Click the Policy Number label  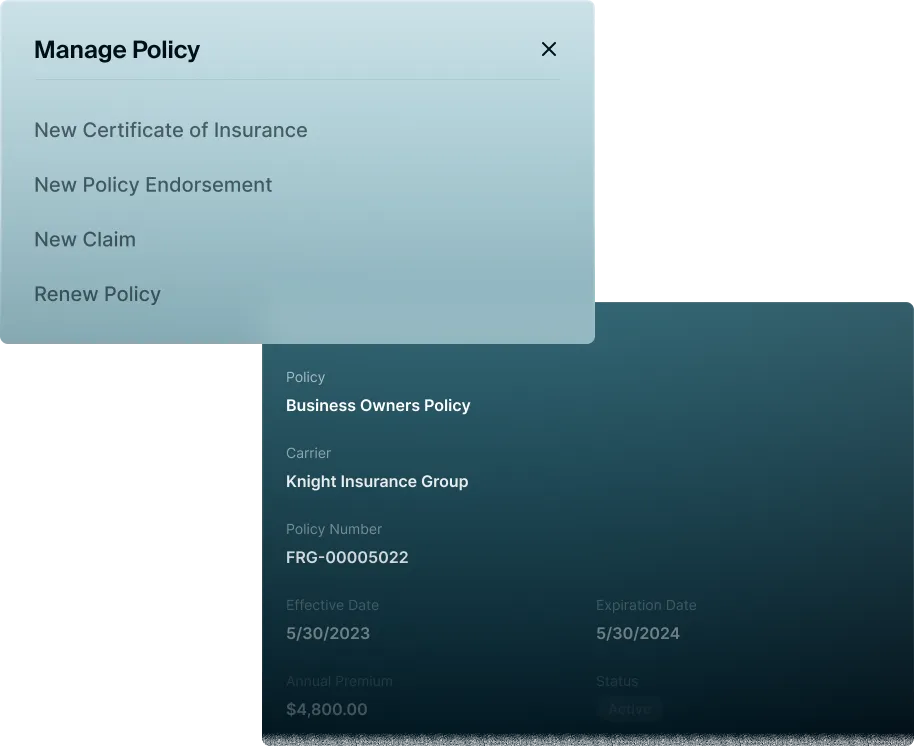tap(334, 529)
